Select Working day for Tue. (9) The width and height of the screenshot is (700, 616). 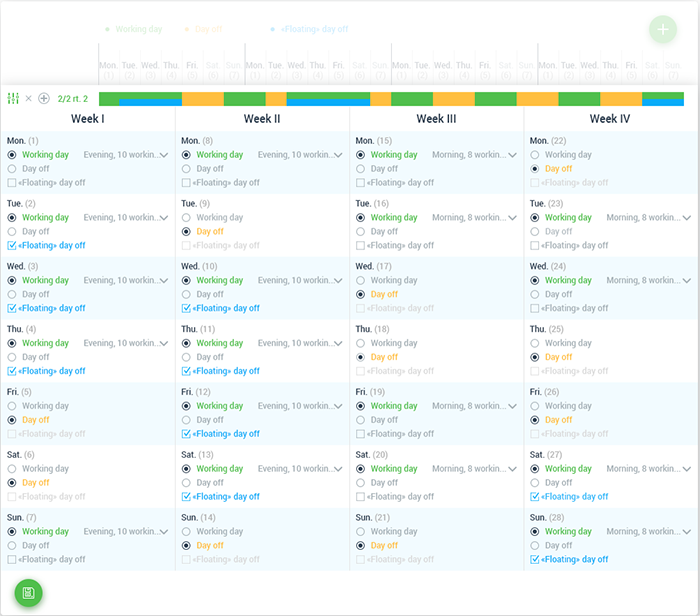pos(186,217)
